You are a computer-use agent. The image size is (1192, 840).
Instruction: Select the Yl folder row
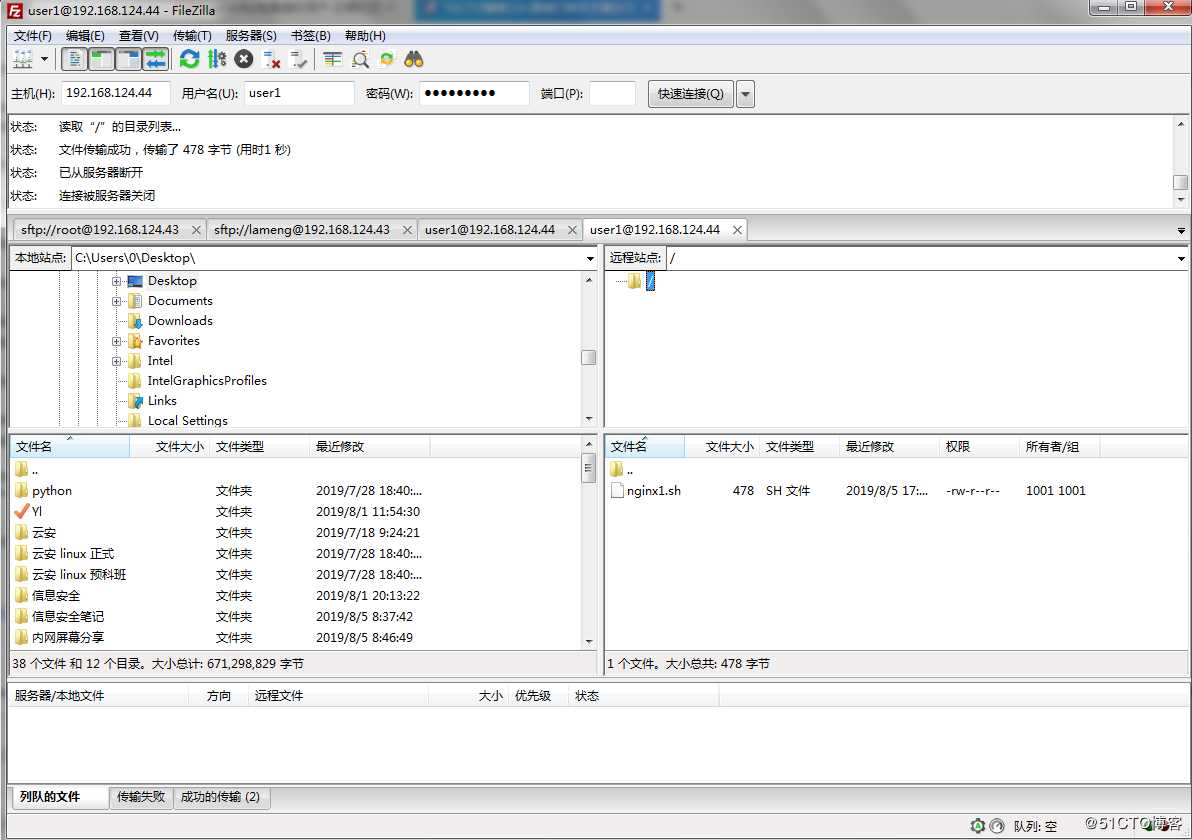tap(296, 512)
